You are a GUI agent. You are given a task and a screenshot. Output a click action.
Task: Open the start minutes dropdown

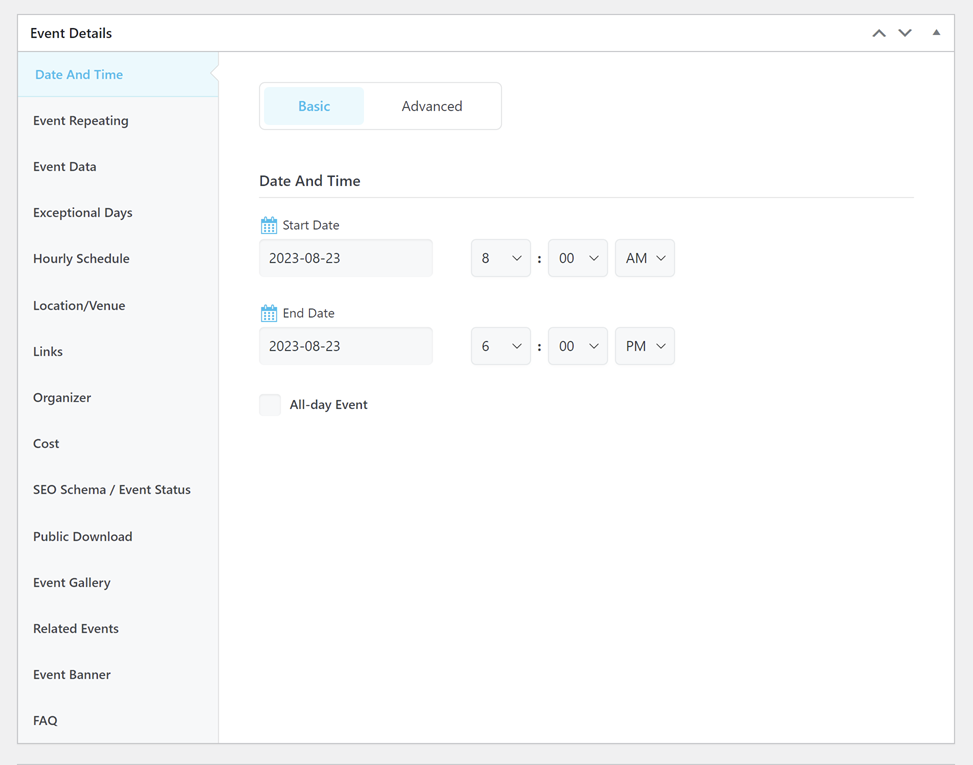pyautogui.click(x=577, y=258)
